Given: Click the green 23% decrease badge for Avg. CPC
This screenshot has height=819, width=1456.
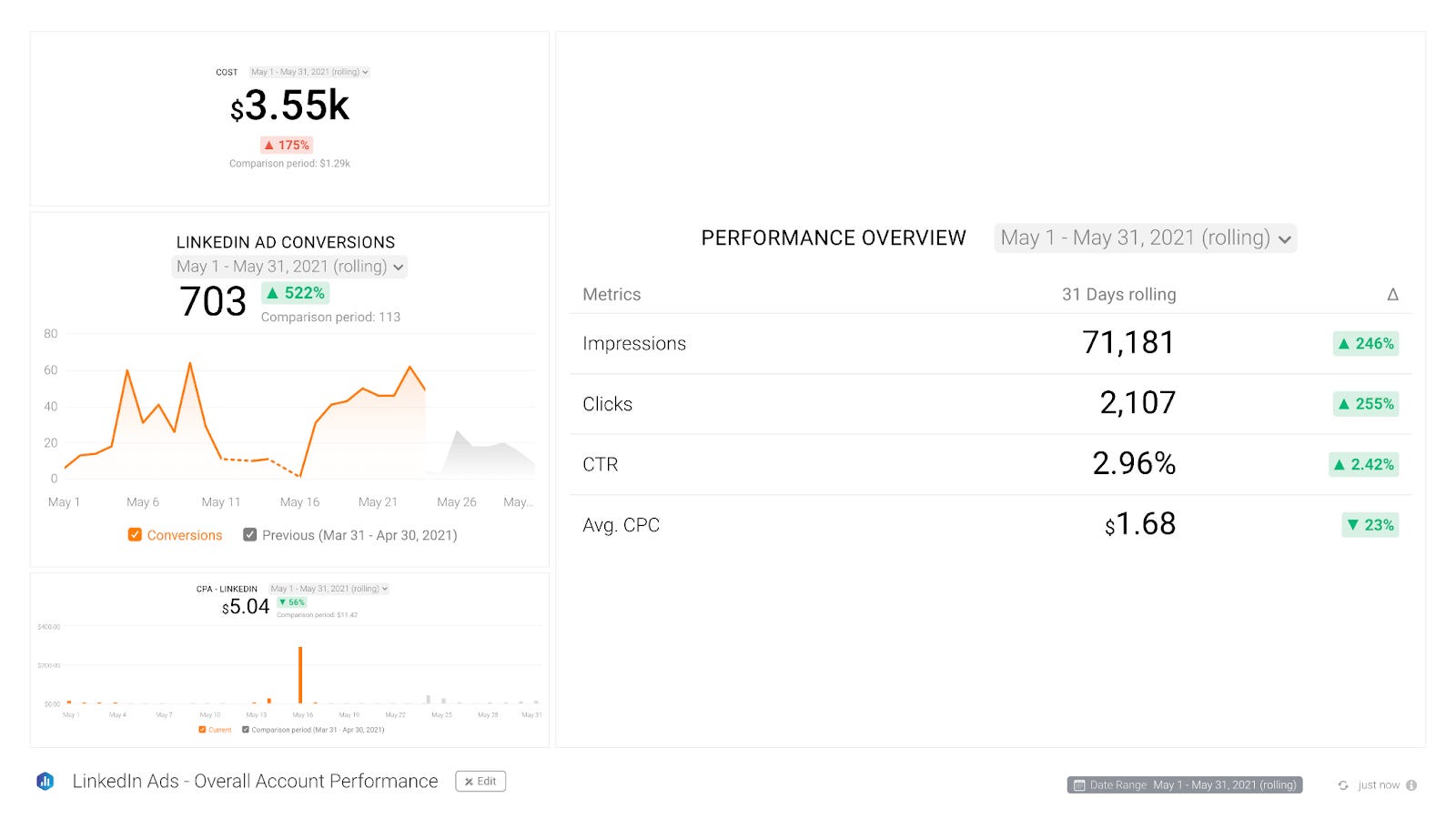Looking at the screenshot, I should click(x=1370, y=525).
